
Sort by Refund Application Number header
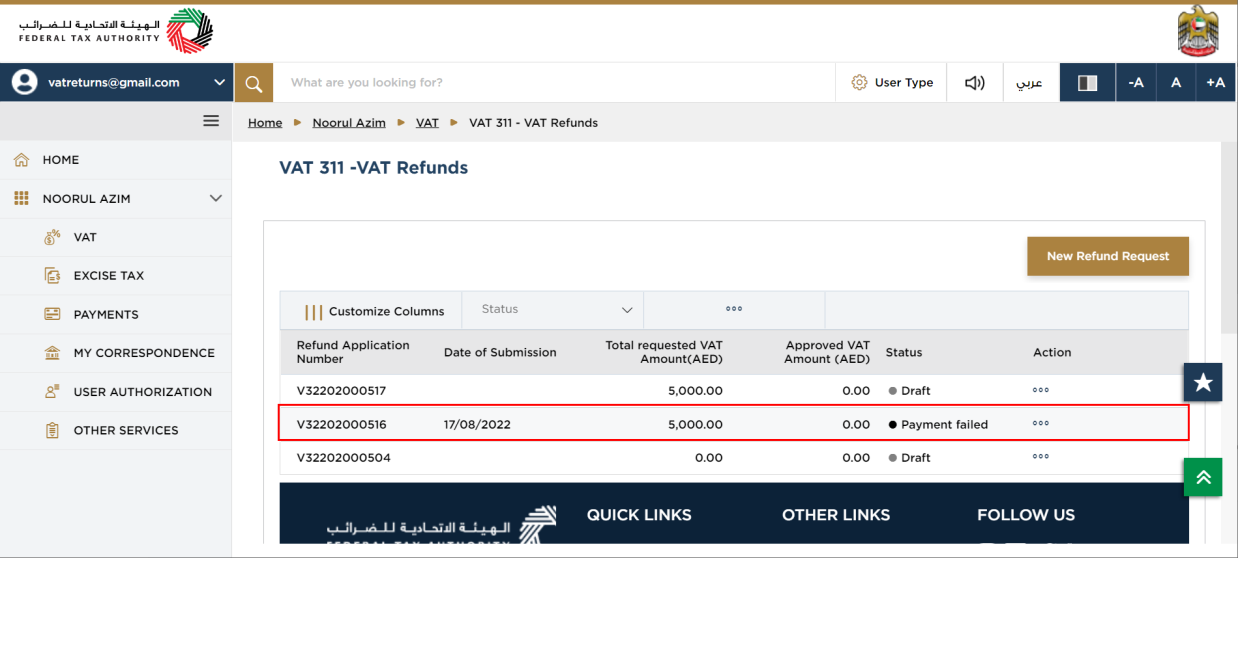pos(353,352)
